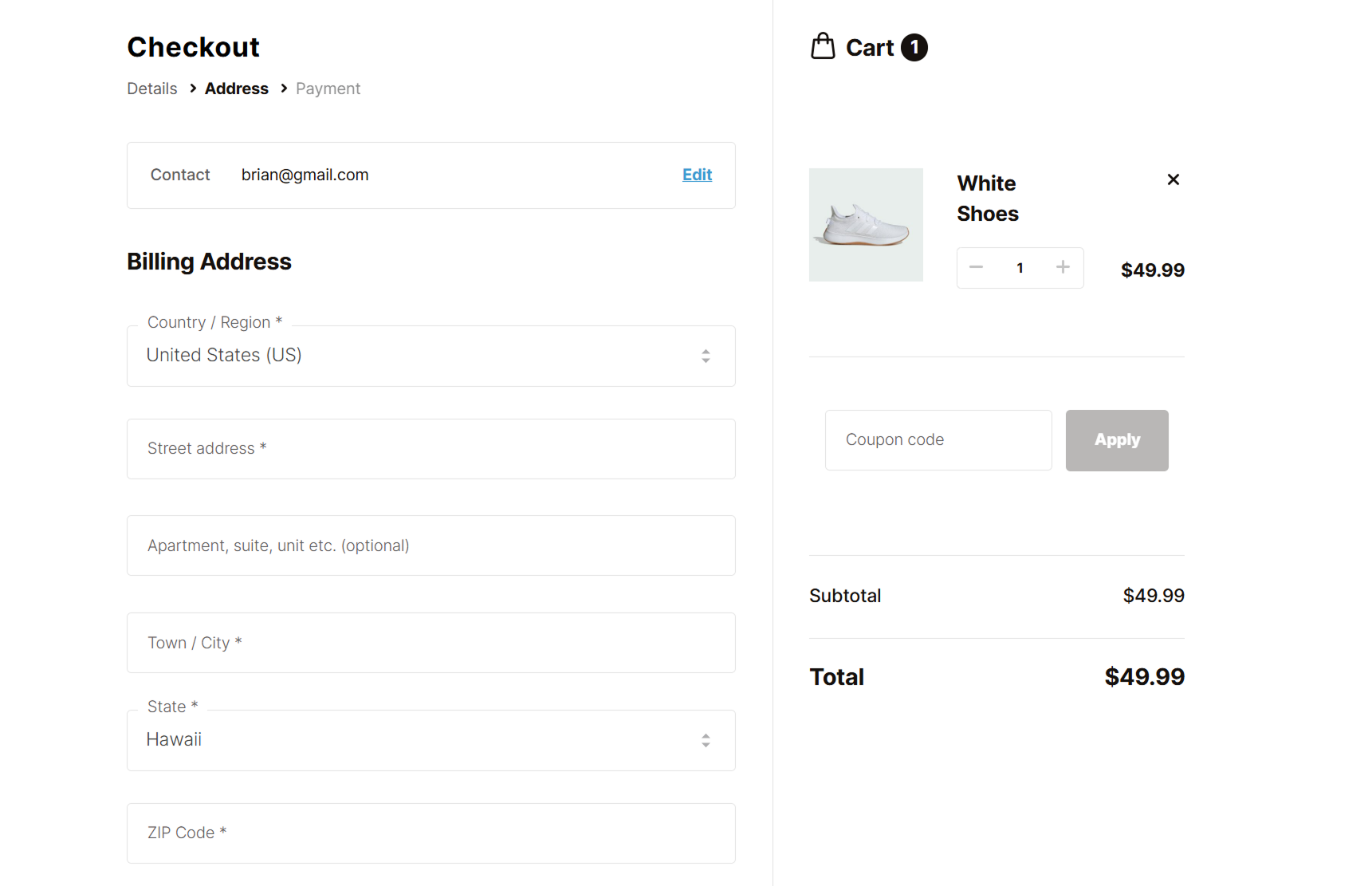1372x886 pixels.
Task: Select the Address breadcrumb step
Action: pyautogui.click(x=237, y=89)
